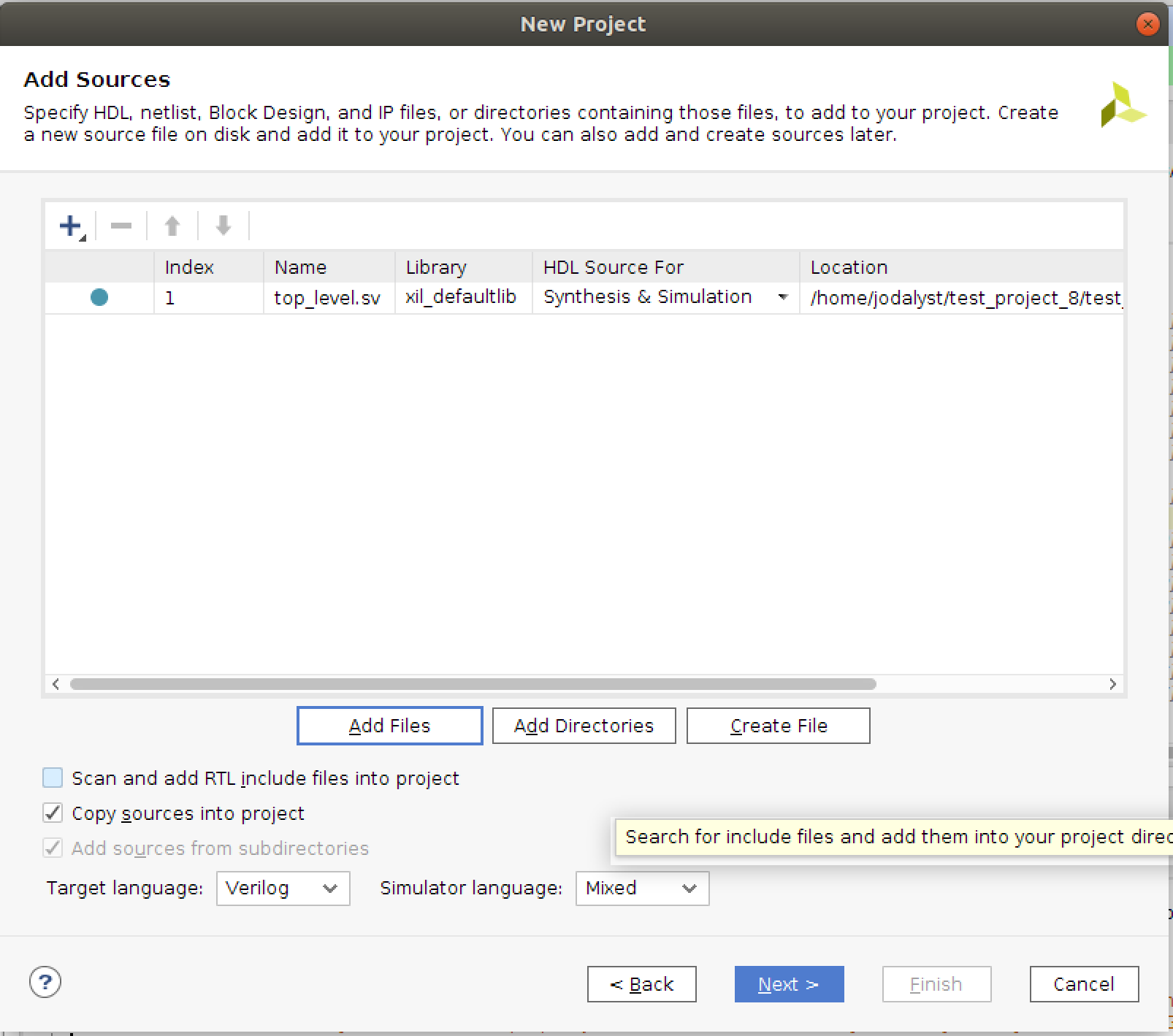Open the Target language dropdown

click(283, 888)
